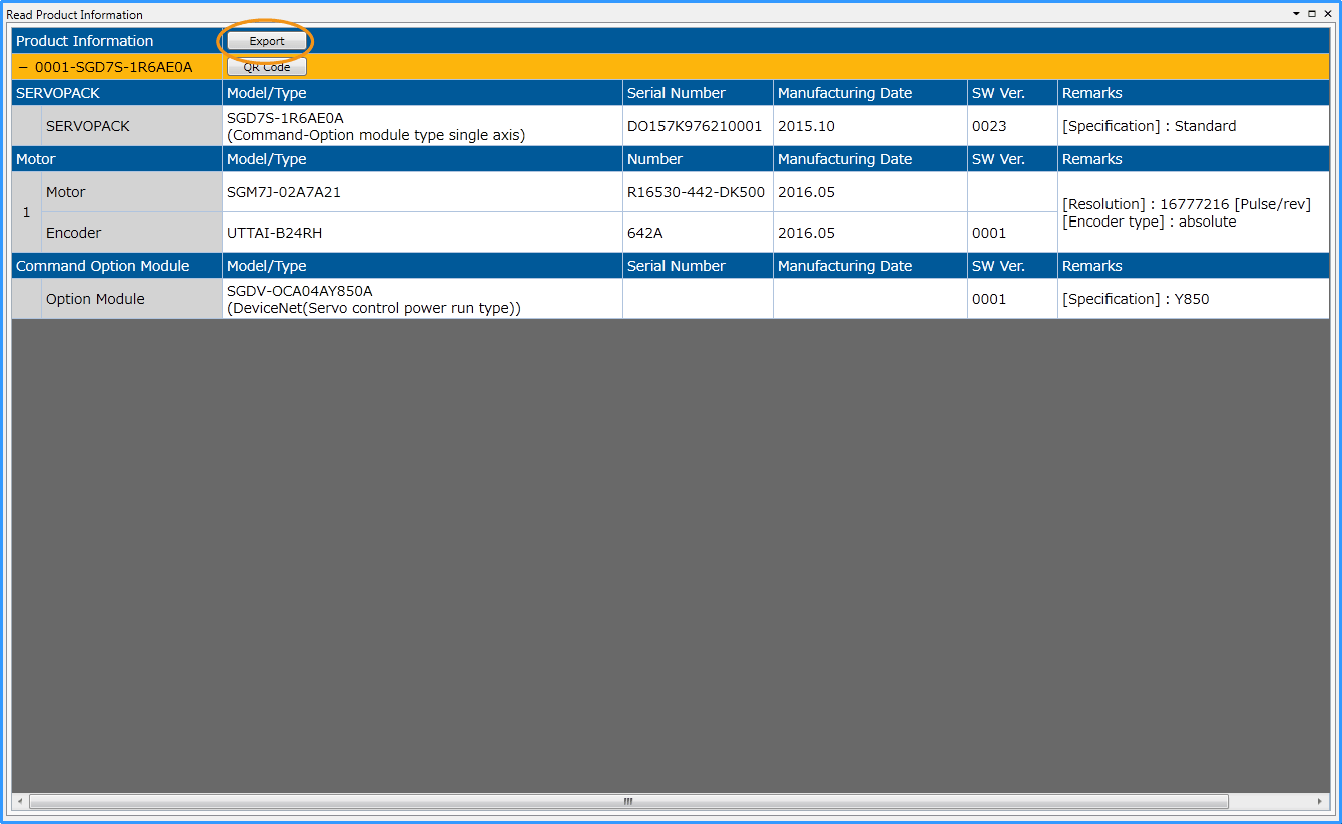Select serial number DO157K976210001
The width and height of the screenshot is (1342, 824).
point(694,126)
